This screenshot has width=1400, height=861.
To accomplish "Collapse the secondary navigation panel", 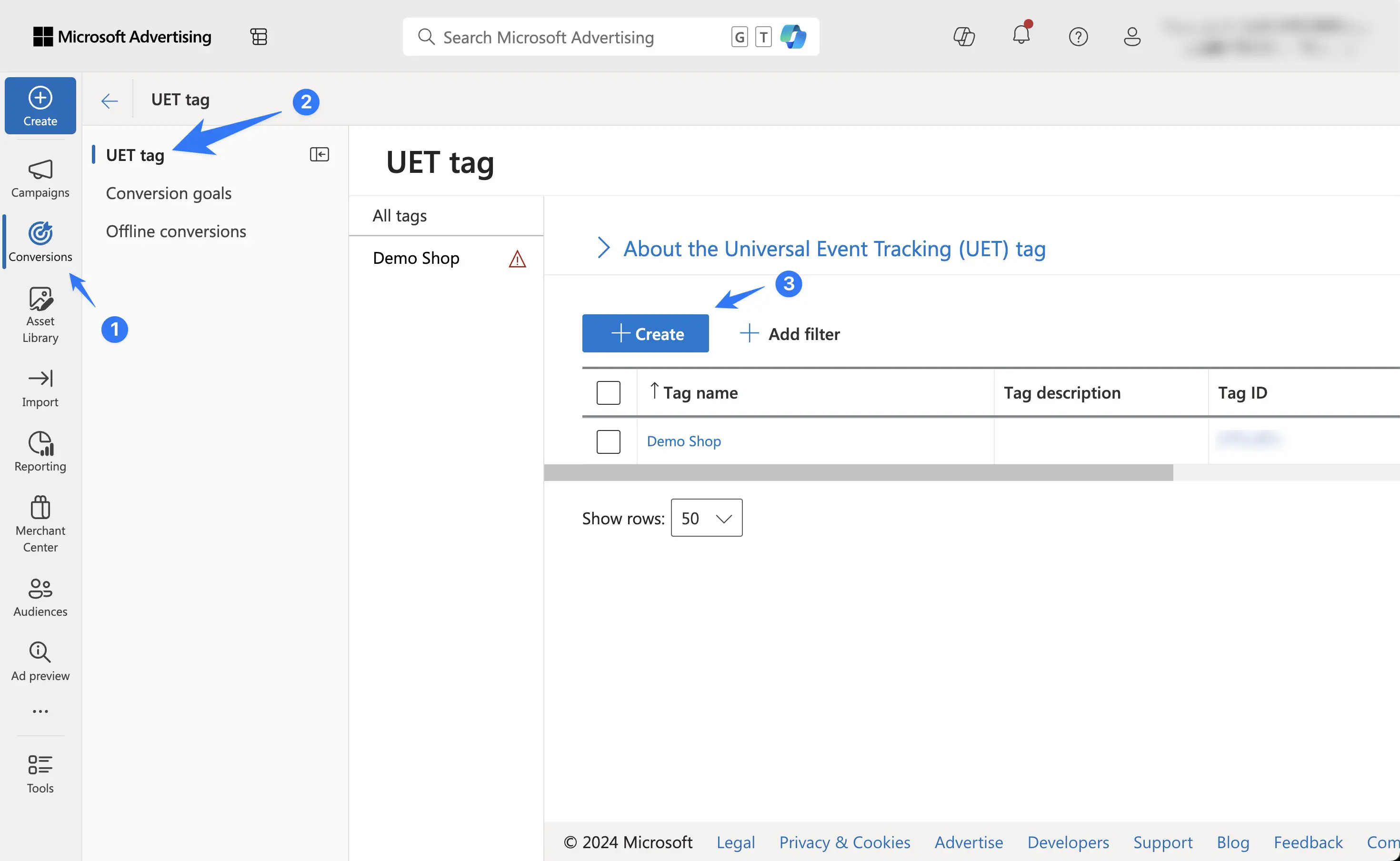I will (320, 154).
